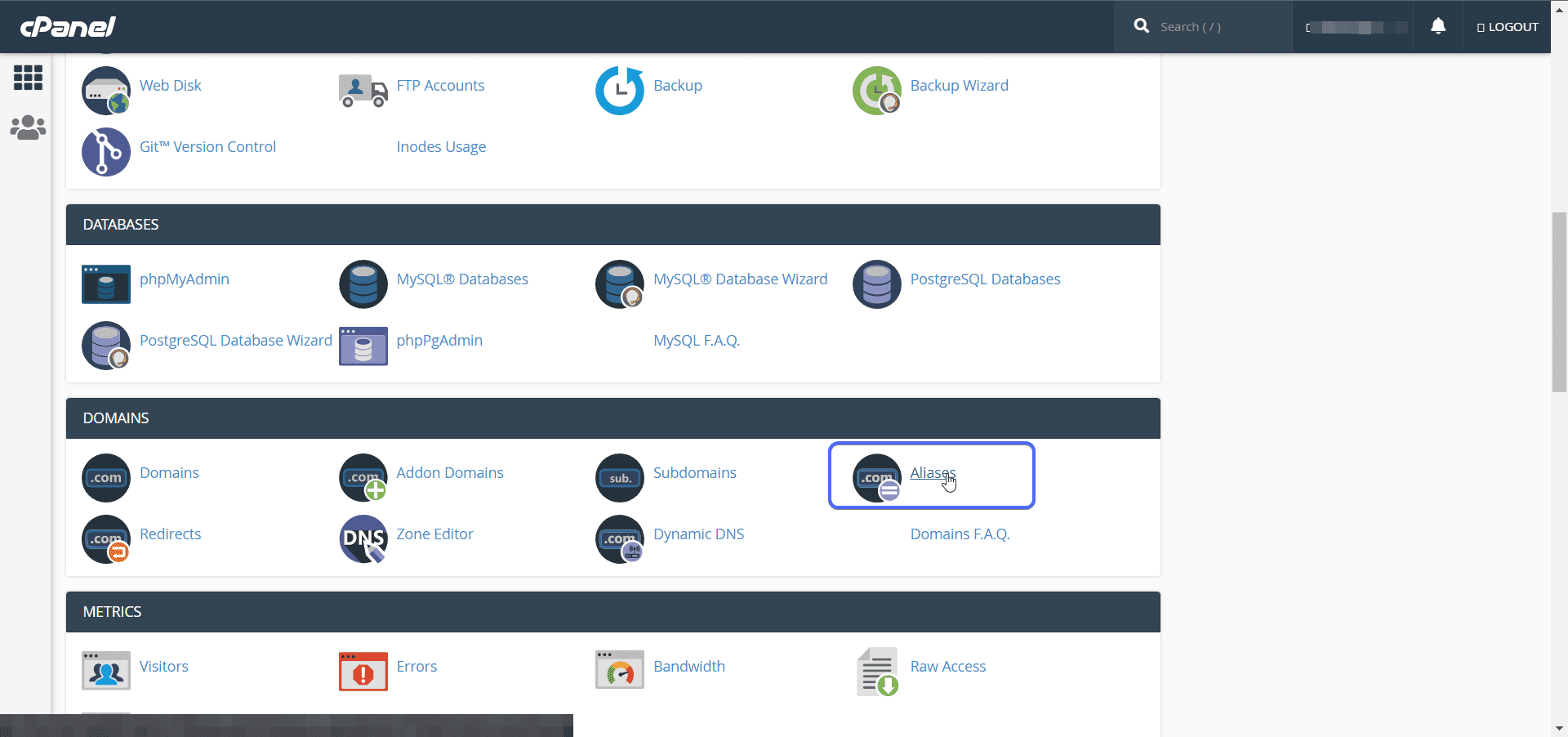Open the Raw Access link
The height and width of the screenshot is (737, 1568).
pos(948,667)
